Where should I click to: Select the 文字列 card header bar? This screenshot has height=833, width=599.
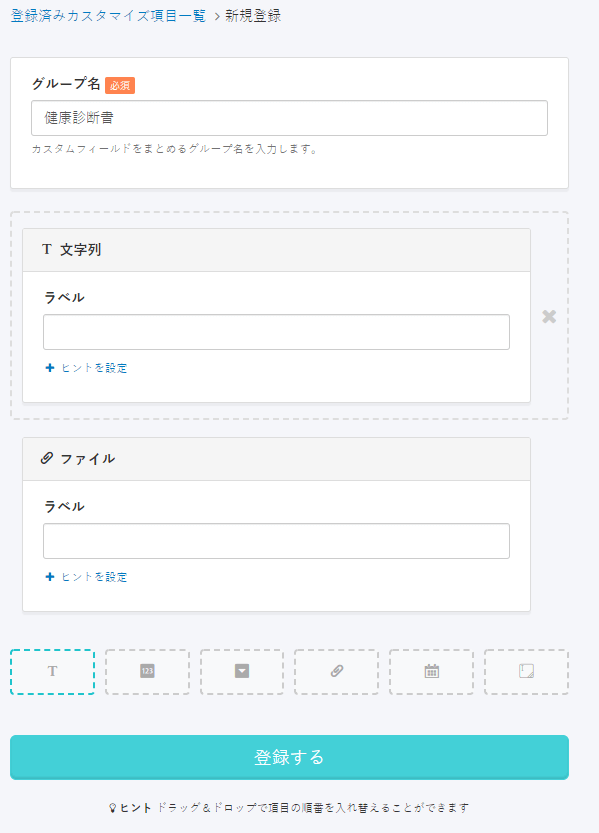(x=276, y=250)
